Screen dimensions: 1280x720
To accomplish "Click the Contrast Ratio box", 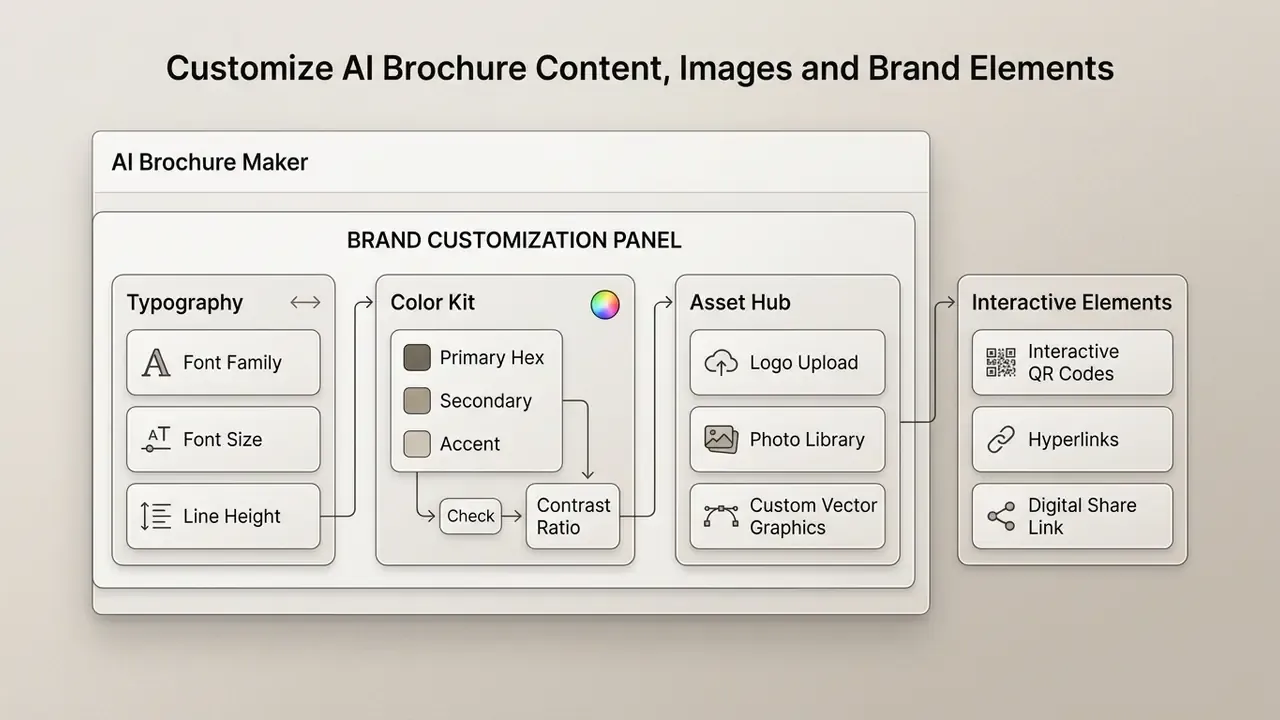I will 573,516.
